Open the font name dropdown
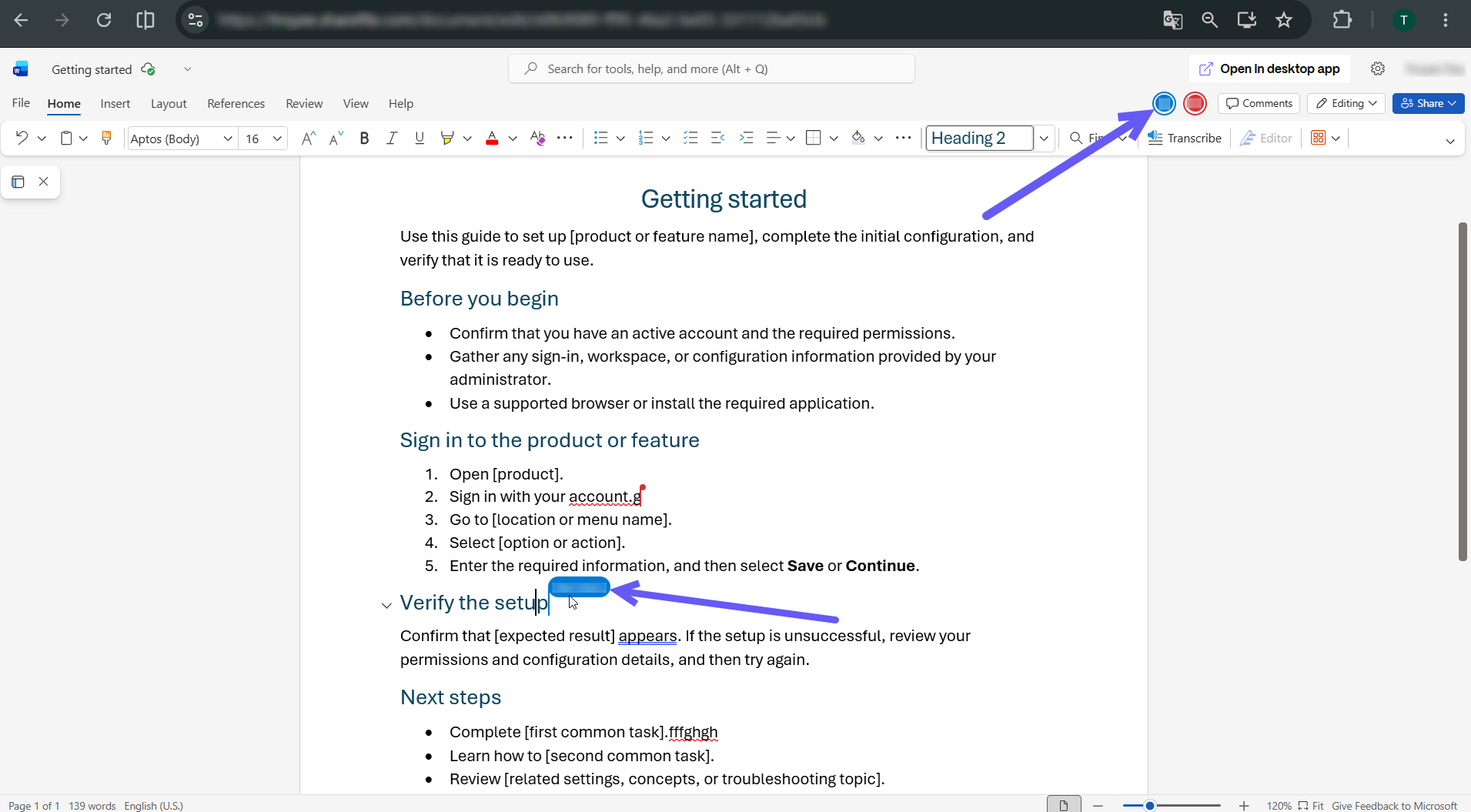Screen dimensions: 1471x812 click(228, 139)
